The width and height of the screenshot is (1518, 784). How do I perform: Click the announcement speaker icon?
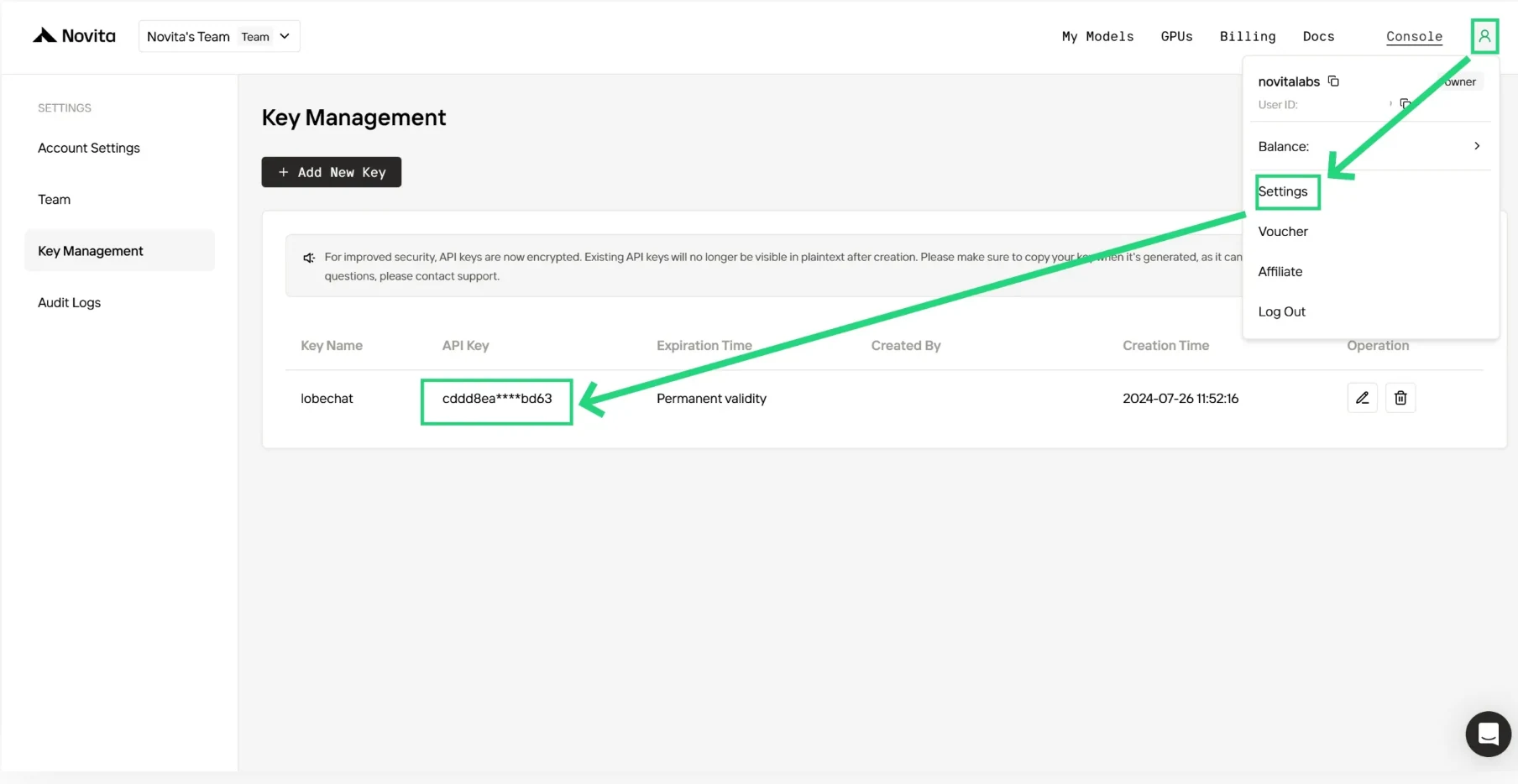coord(309,258)
